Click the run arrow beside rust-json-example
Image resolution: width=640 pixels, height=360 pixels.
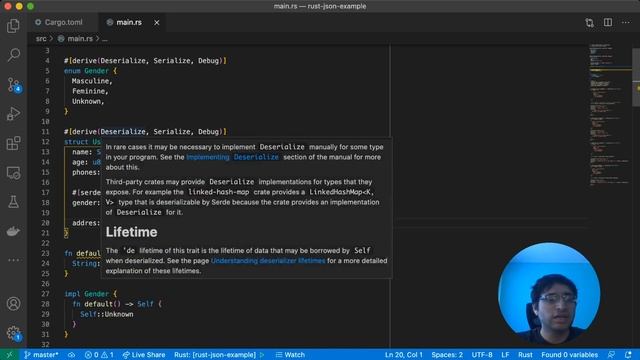(262, 355)
